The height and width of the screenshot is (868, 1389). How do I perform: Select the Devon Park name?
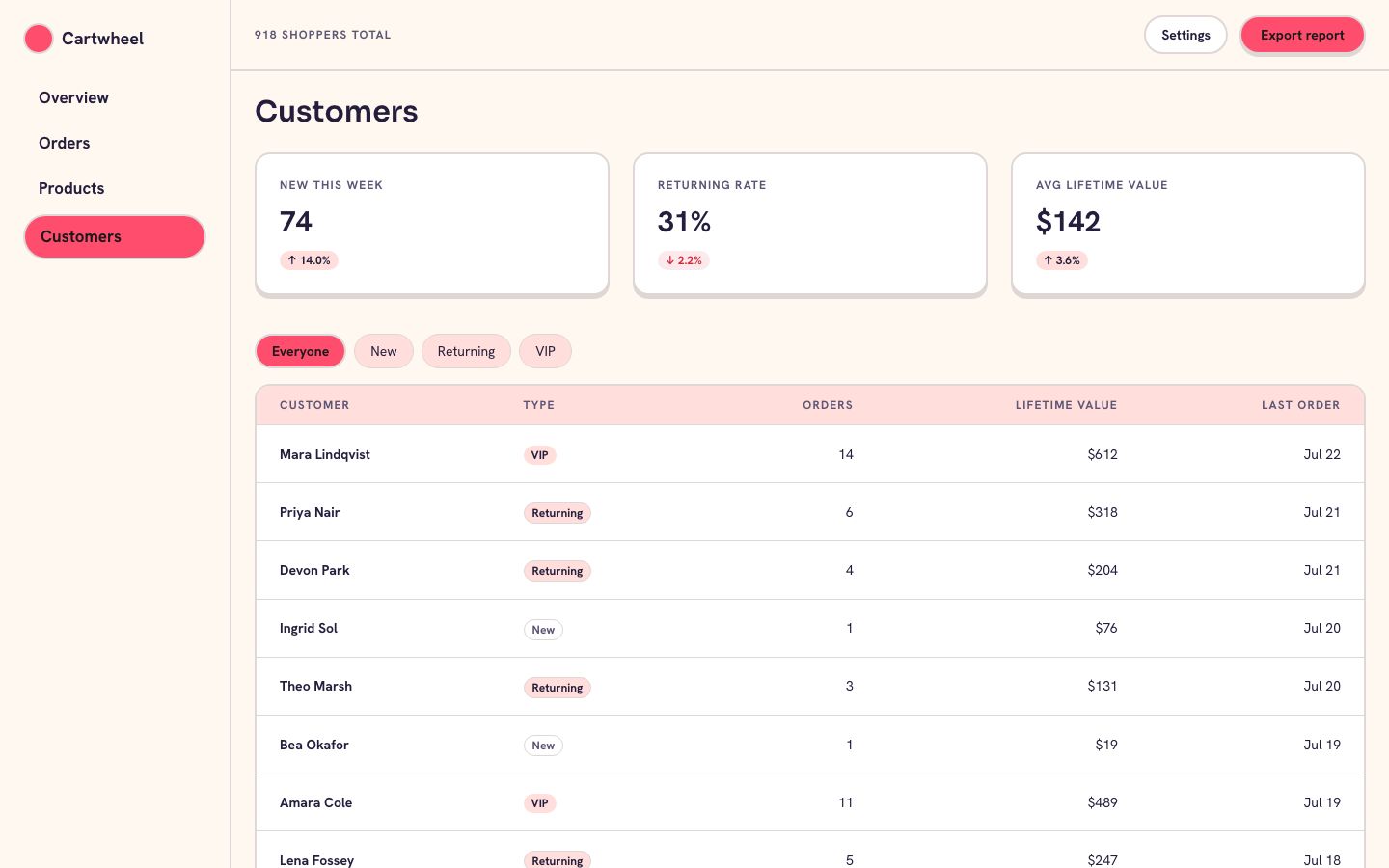pyautogui.click(x=314, y=570)
